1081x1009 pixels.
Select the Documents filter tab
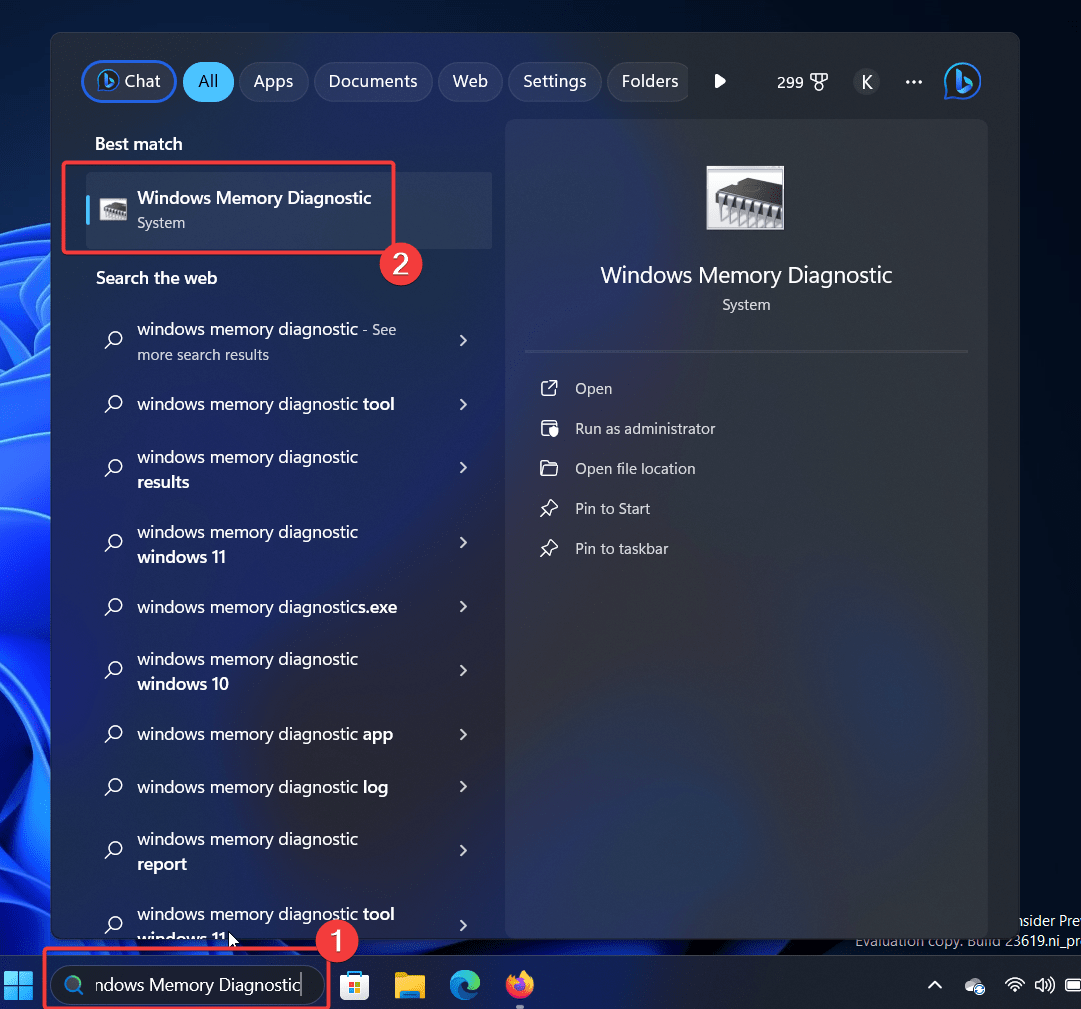coord(372,82)
